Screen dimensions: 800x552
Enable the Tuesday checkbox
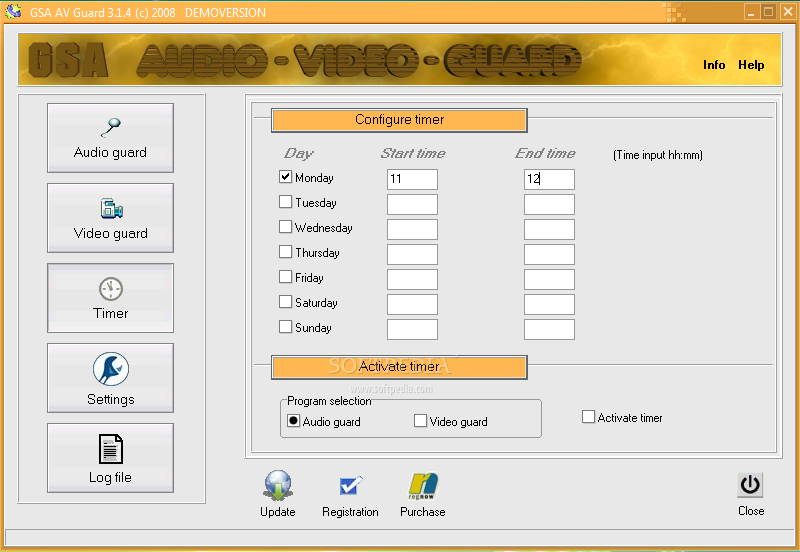[285, 202]
